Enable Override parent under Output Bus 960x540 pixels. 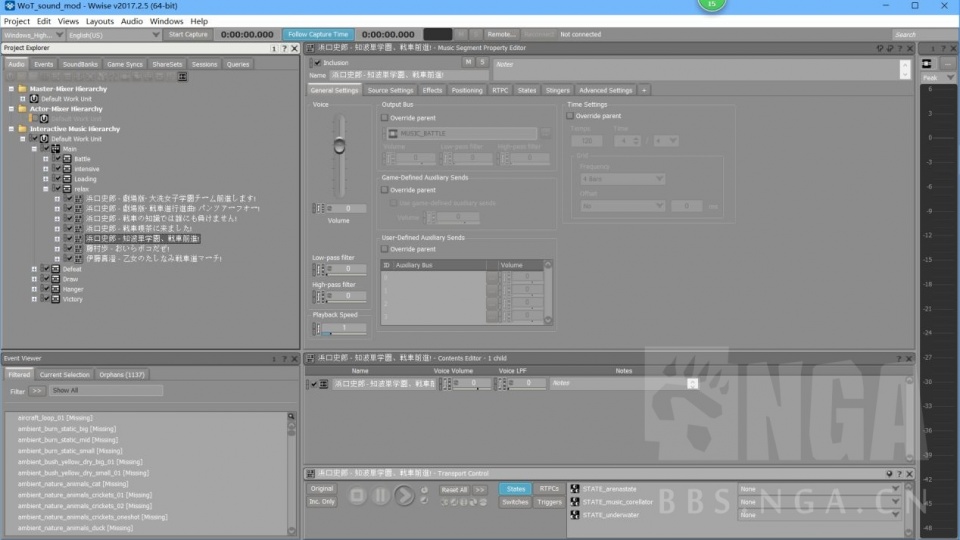pyautogui.click(x=385, y=118)
